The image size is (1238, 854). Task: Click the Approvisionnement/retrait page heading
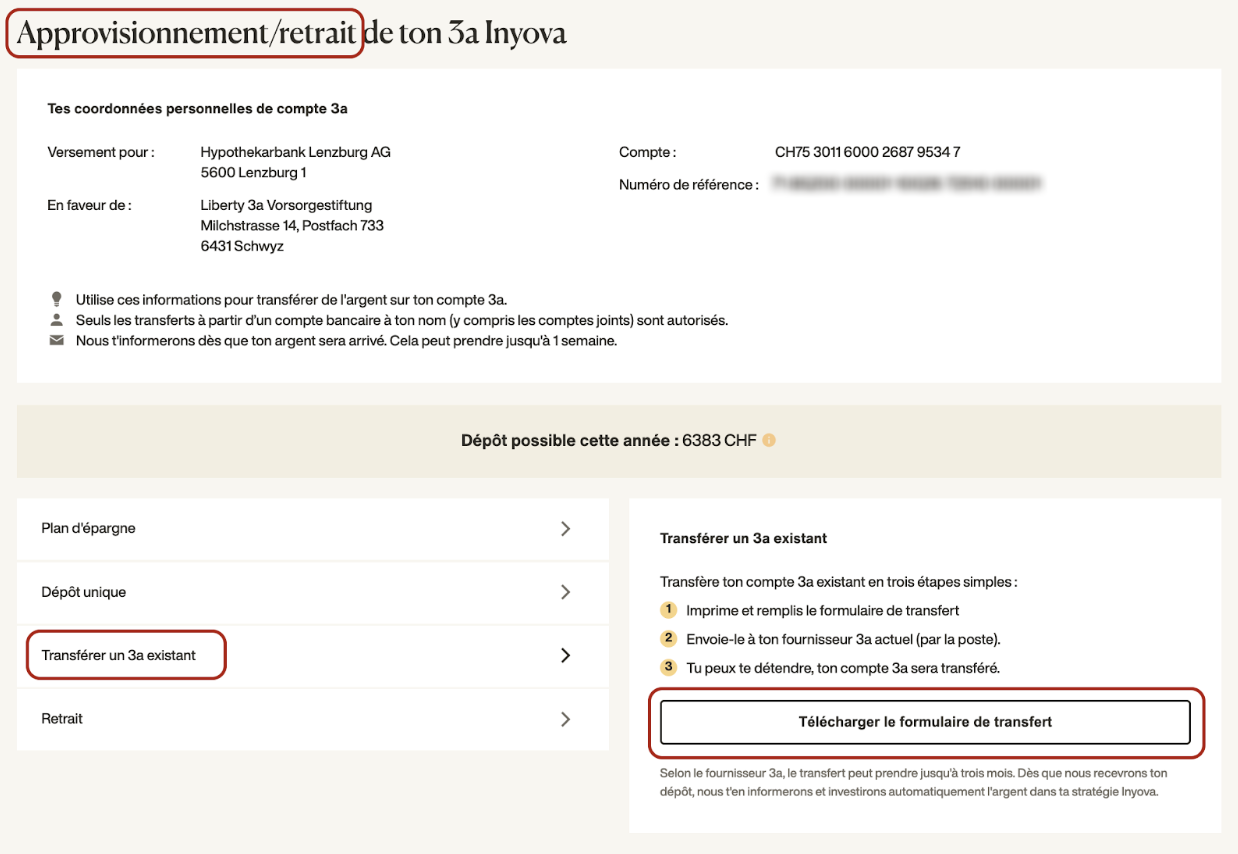point(187,34)
